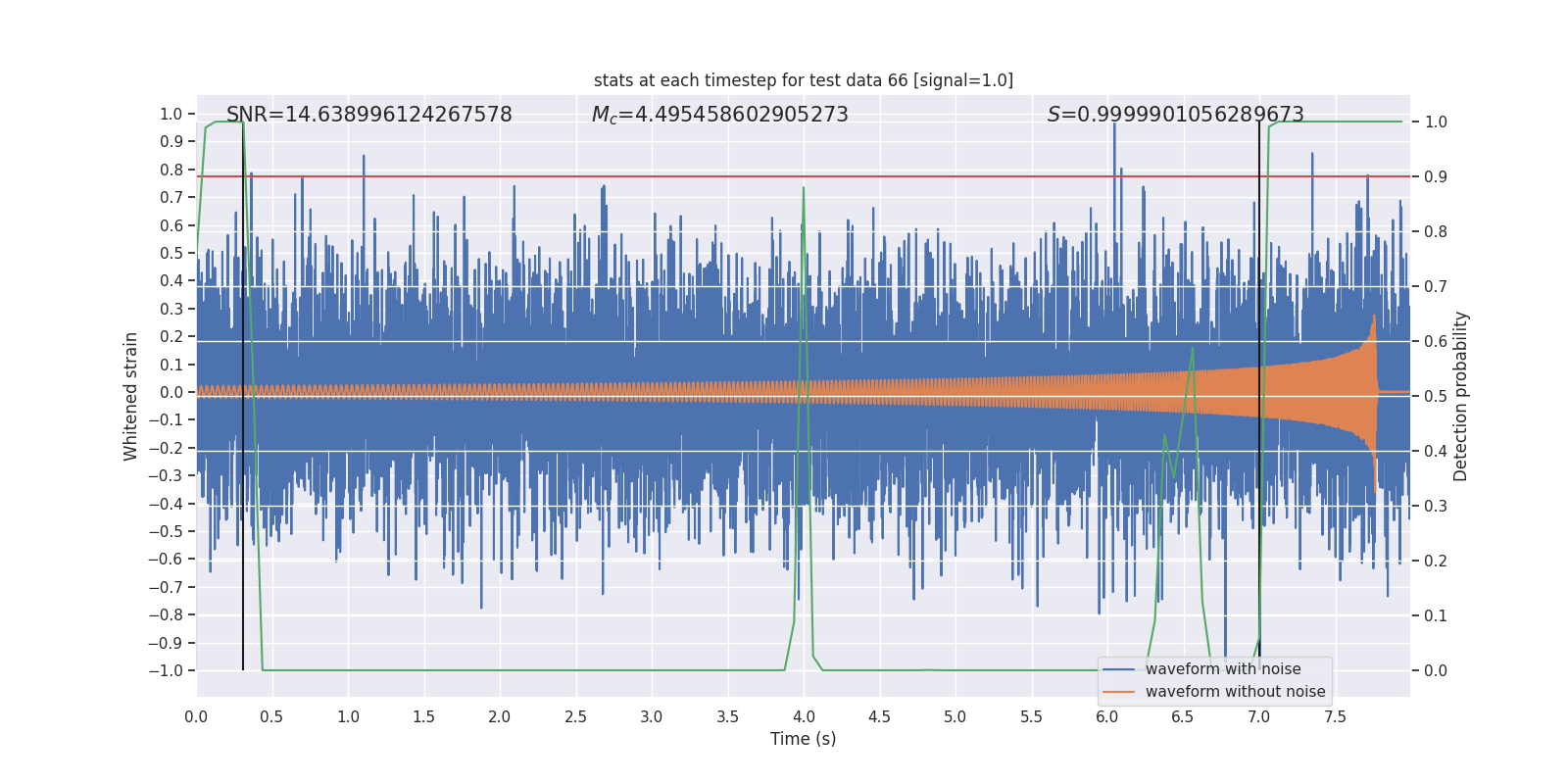Click the 'Whitened strain' y-axis label

130,396
